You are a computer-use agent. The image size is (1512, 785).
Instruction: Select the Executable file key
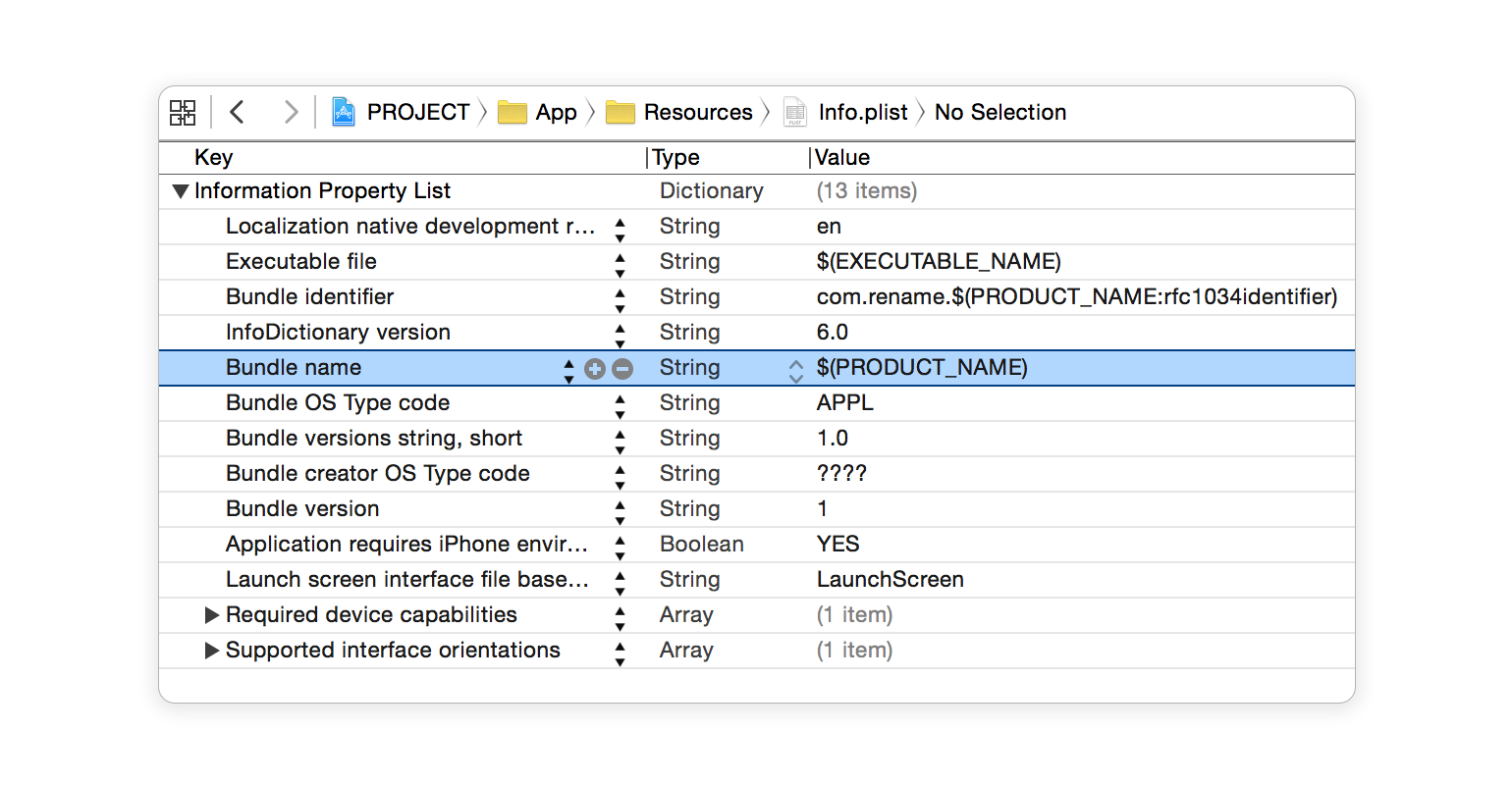click(301, 262)
